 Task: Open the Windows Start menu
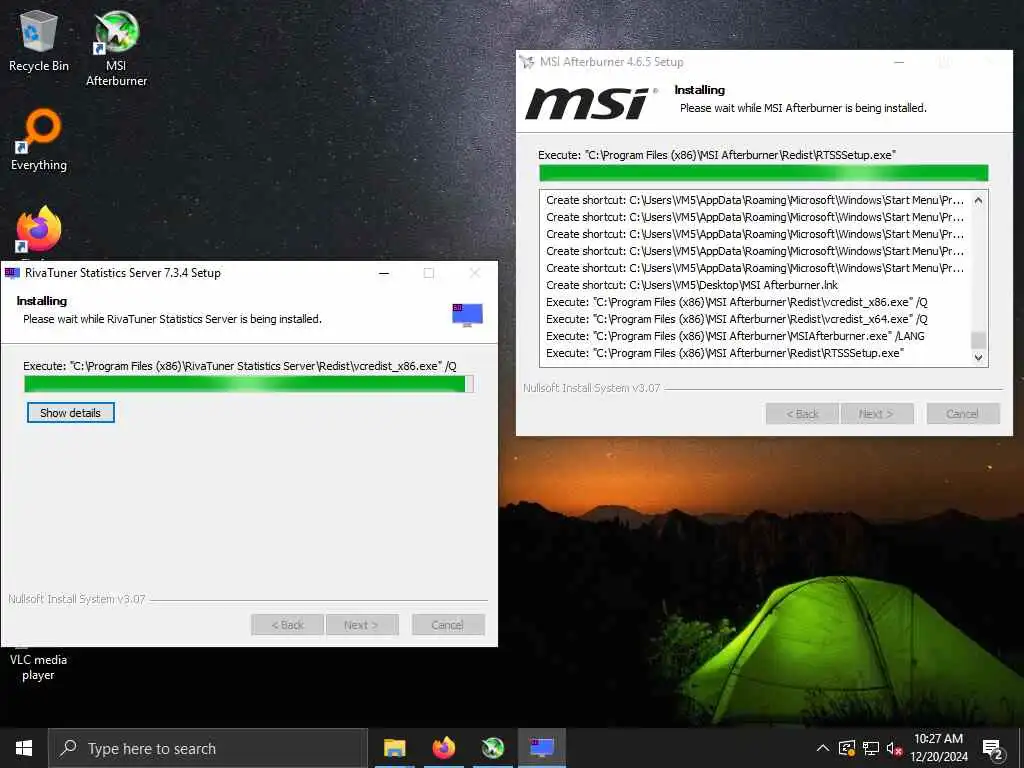[x=24, y=748]
